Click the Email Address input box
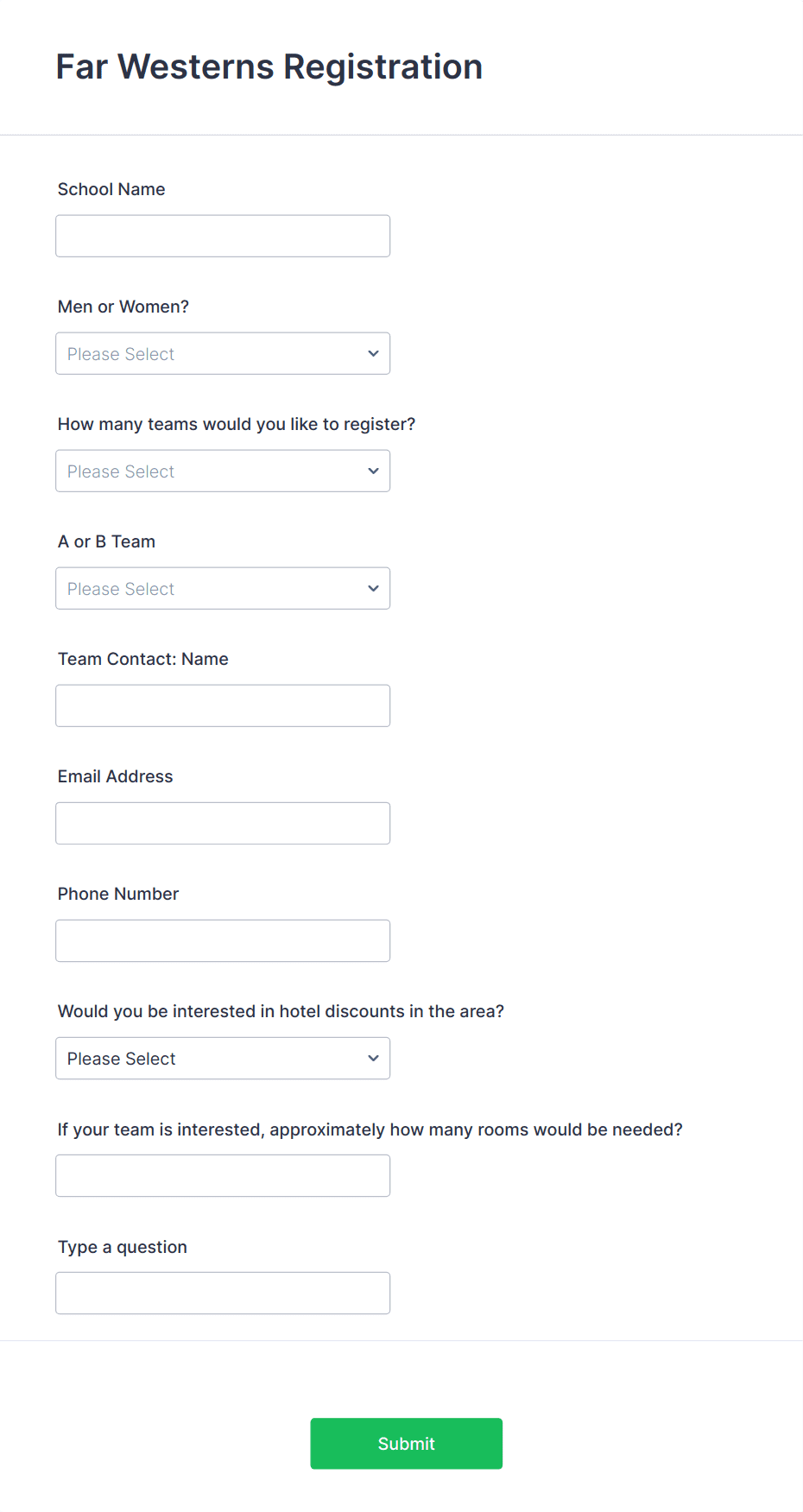Image resolution: width=803 pixels, height=1512 pixels. click(x=223, y=823)
